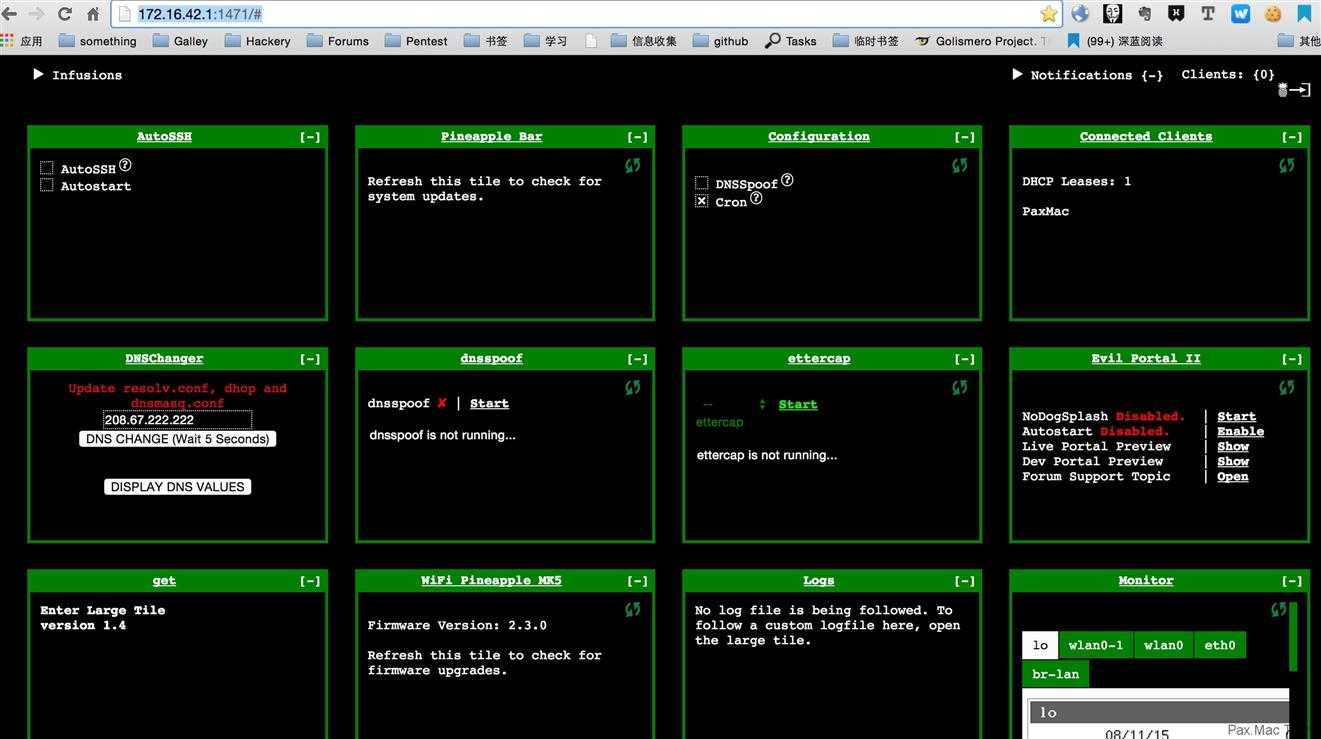Start NoDogSplash in Evil Portal II
The image size is (1321, 739).
coord(1236,416)
